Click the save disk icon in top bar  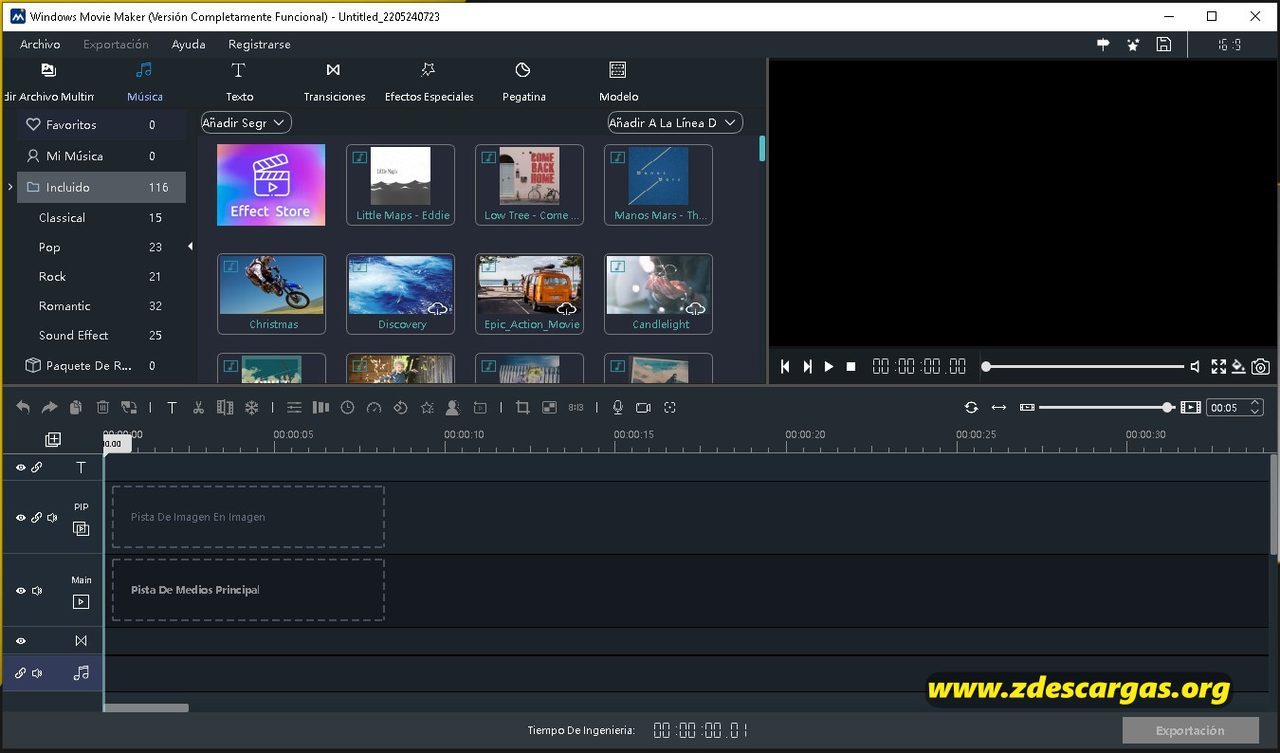coord(1163,44)
